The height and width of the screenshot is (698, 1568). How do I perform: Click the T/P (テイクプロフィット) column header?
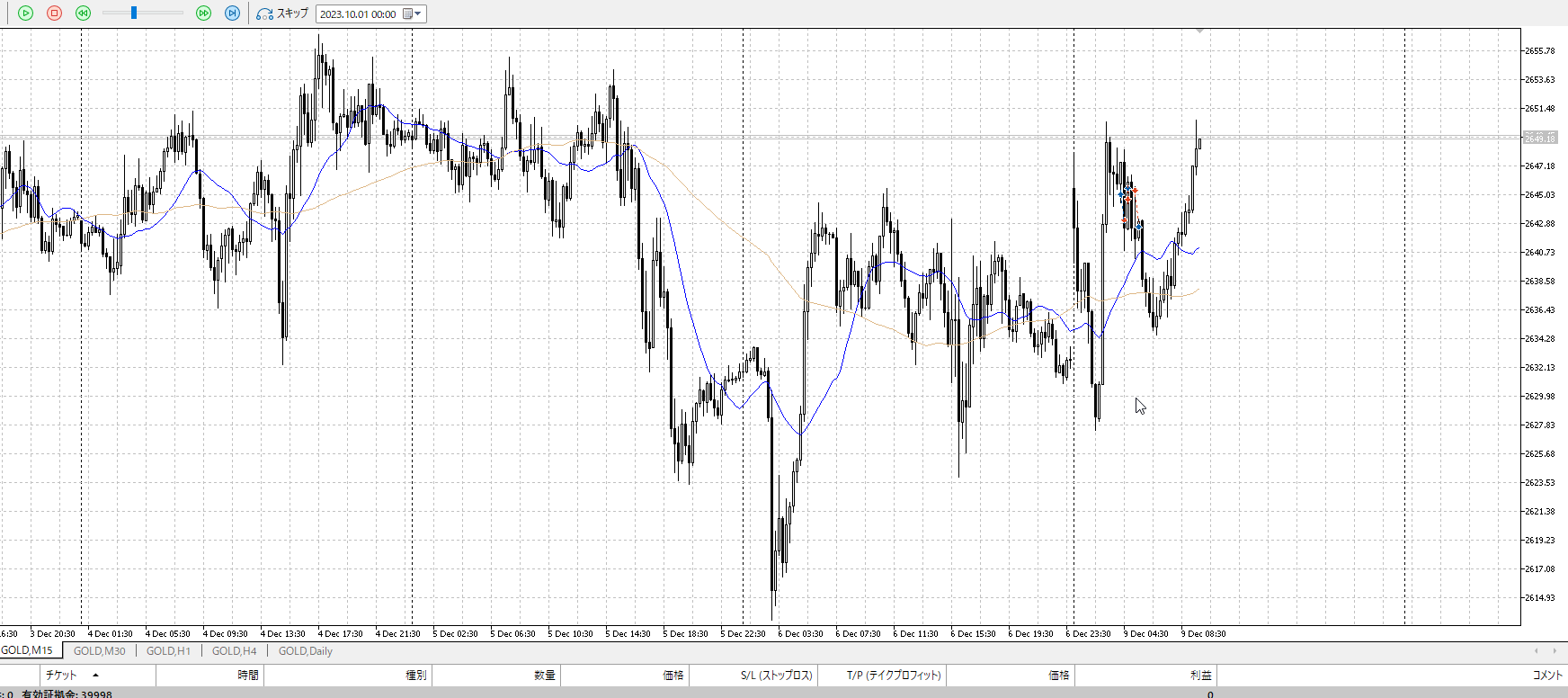click(x=893, y=675)
